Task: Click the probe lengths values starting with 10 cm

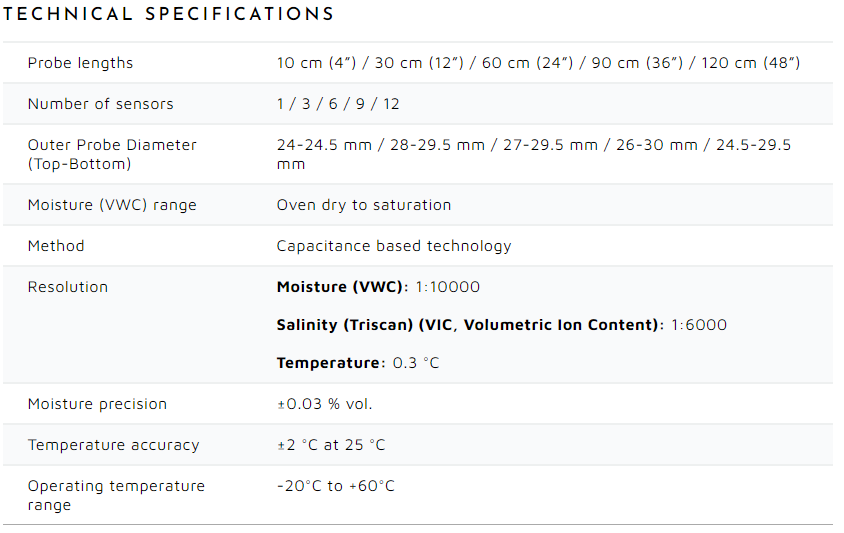Action: 538,63
